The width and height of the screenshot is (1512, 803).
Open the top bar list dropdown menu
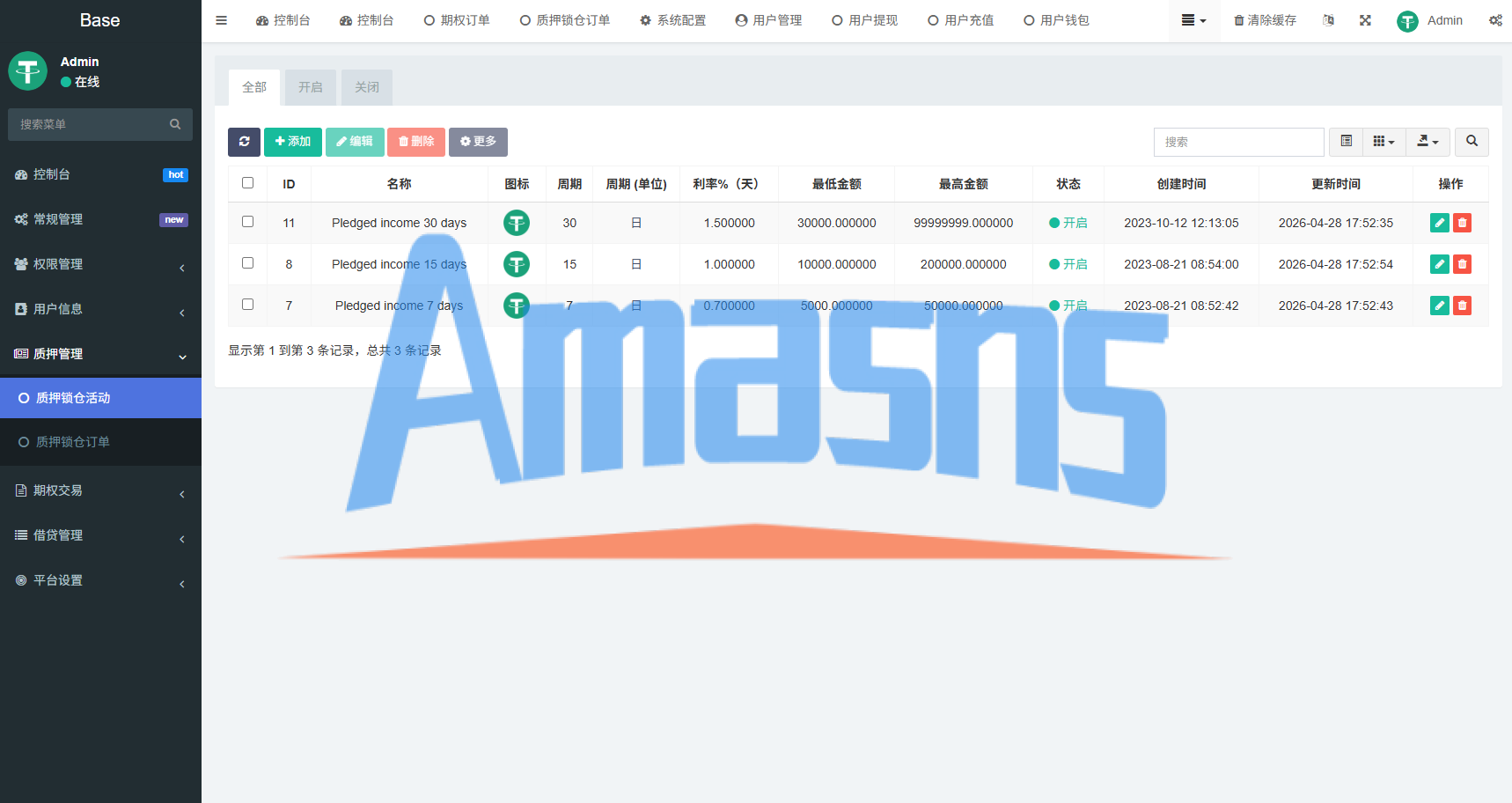(x=1193, y=20)
